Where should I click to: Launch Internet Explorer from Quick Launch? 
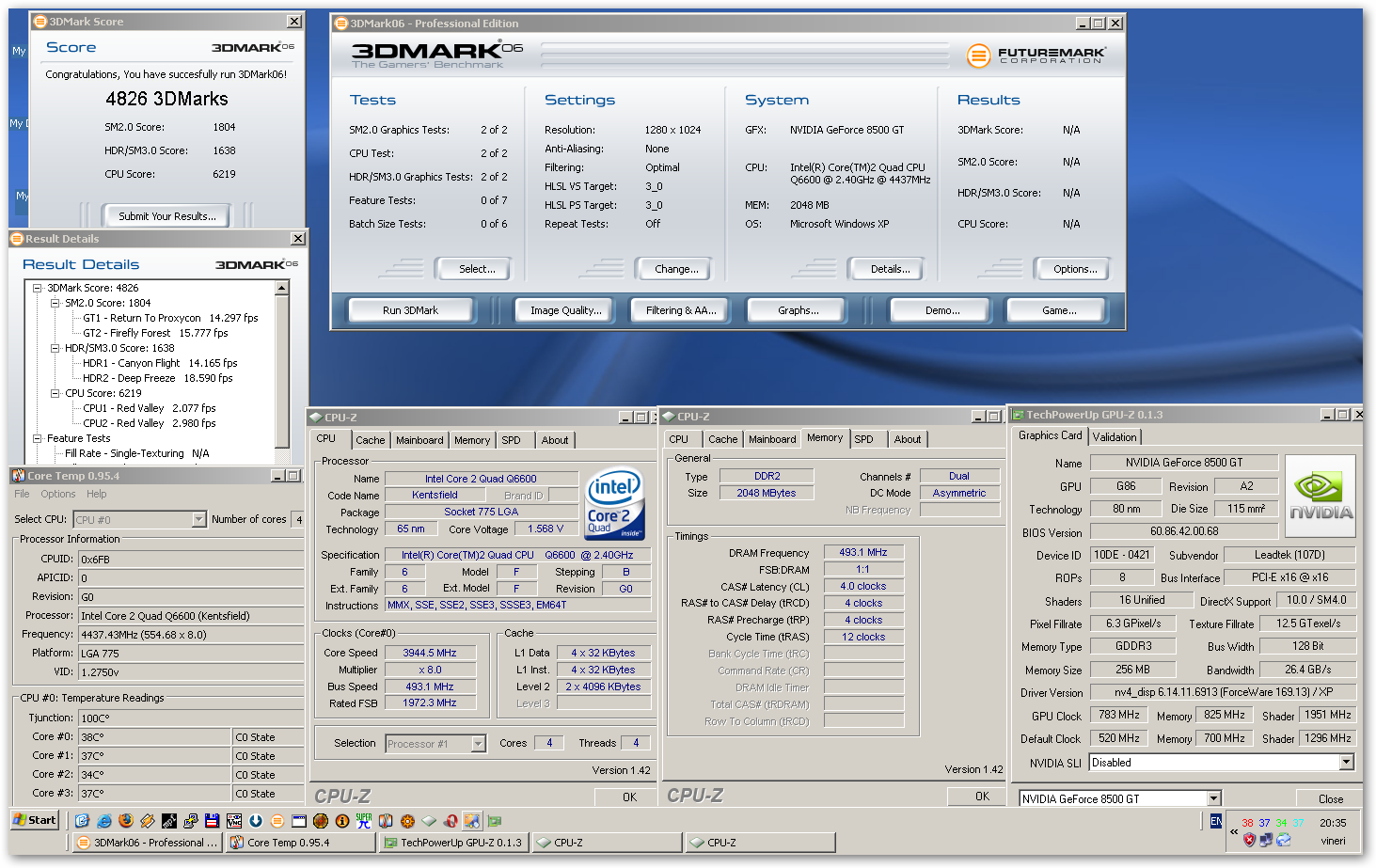click(104, 821)
